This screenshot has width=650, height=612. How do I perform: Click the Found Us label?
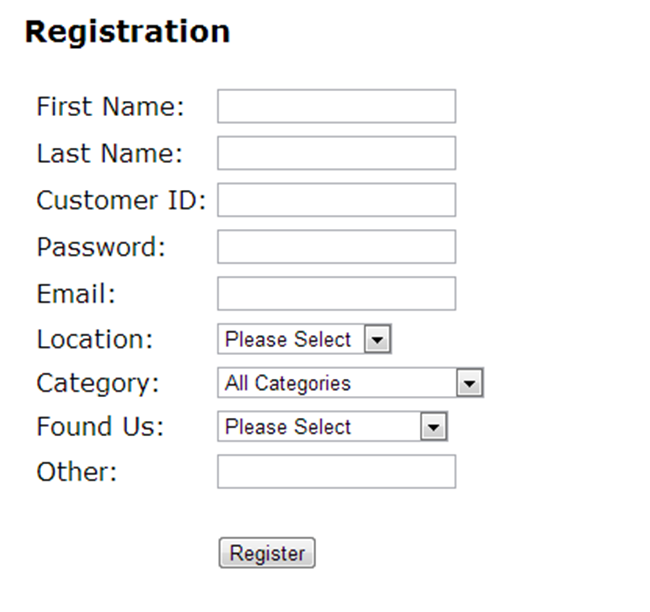100,427
